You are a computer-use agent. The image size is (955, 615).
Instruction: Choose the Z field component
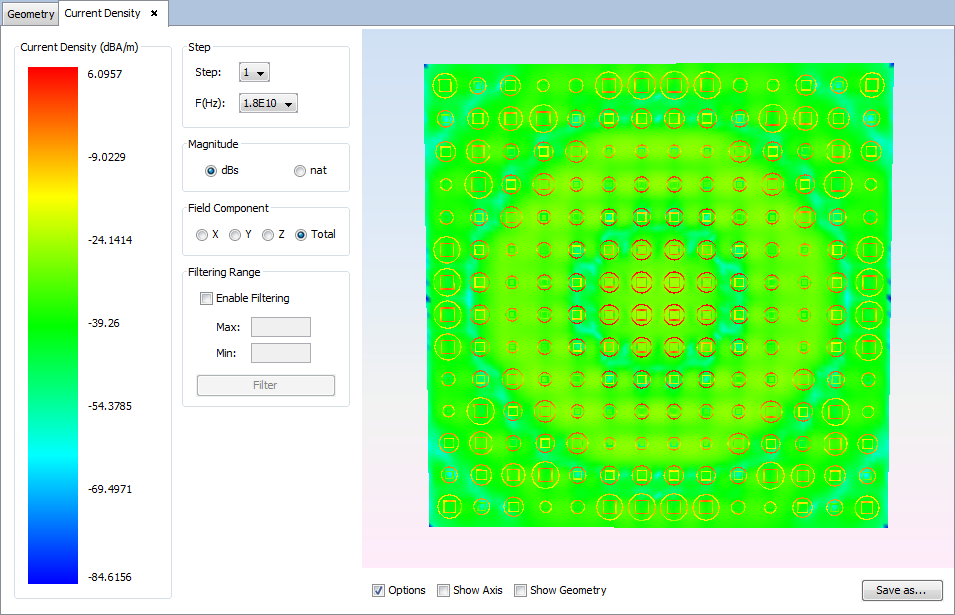click(268, 235)
